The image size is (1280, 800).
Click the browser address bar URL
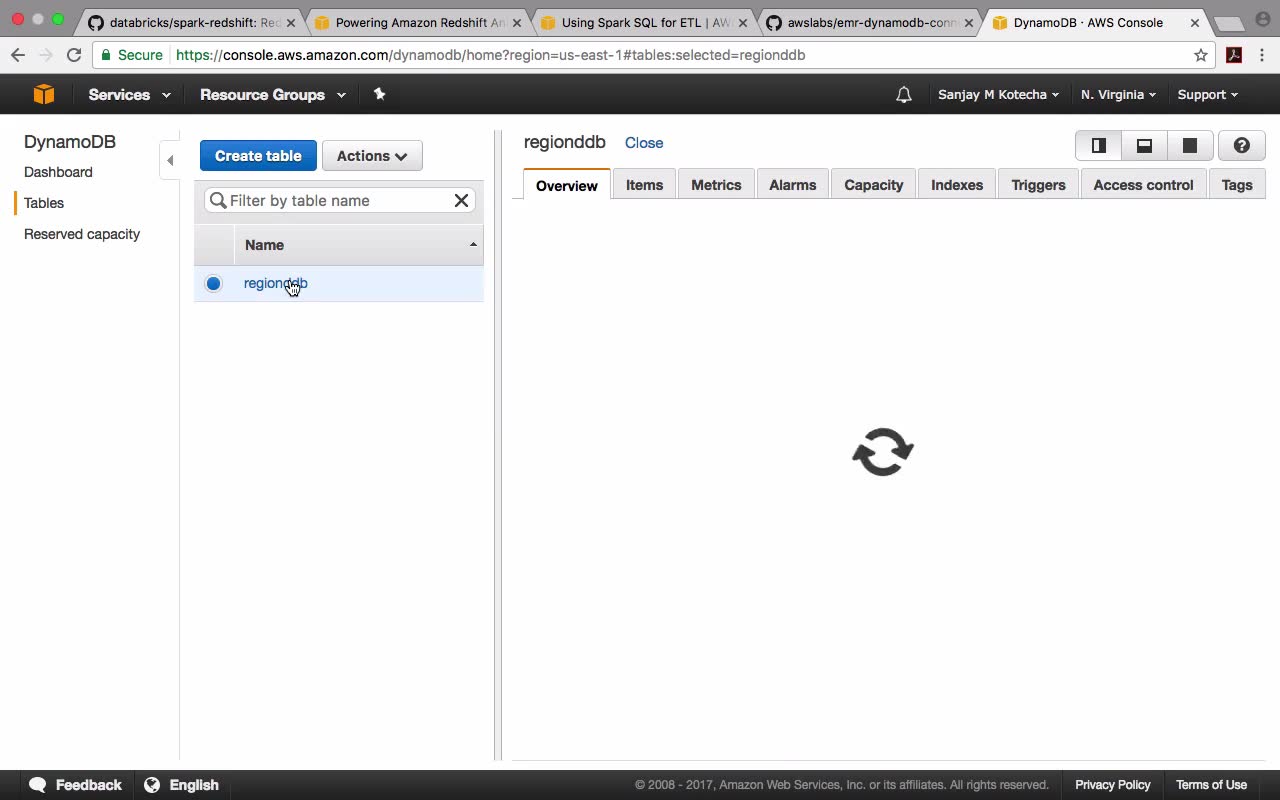tap(490, 55)
